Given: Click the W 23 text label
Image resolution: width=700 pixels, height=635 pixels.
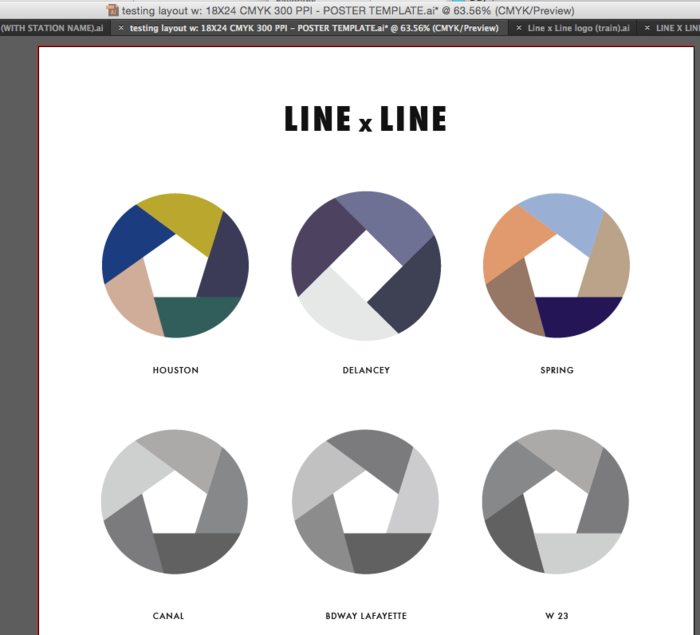Looking at the screenshot, I should 556,616.
